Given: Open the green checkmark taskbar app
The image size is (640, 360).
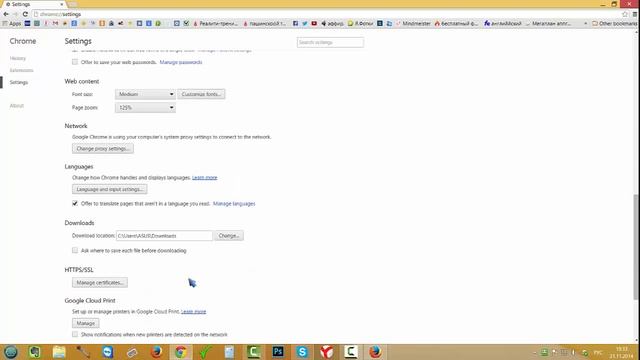Looking at the screenshot, I should tap(205, 352).
